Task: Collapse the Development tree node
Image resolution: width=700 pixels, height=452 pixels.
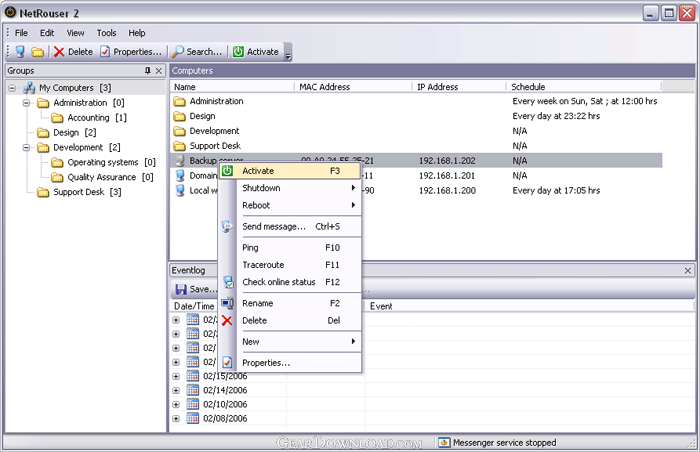Action: [x=26, y=147]
